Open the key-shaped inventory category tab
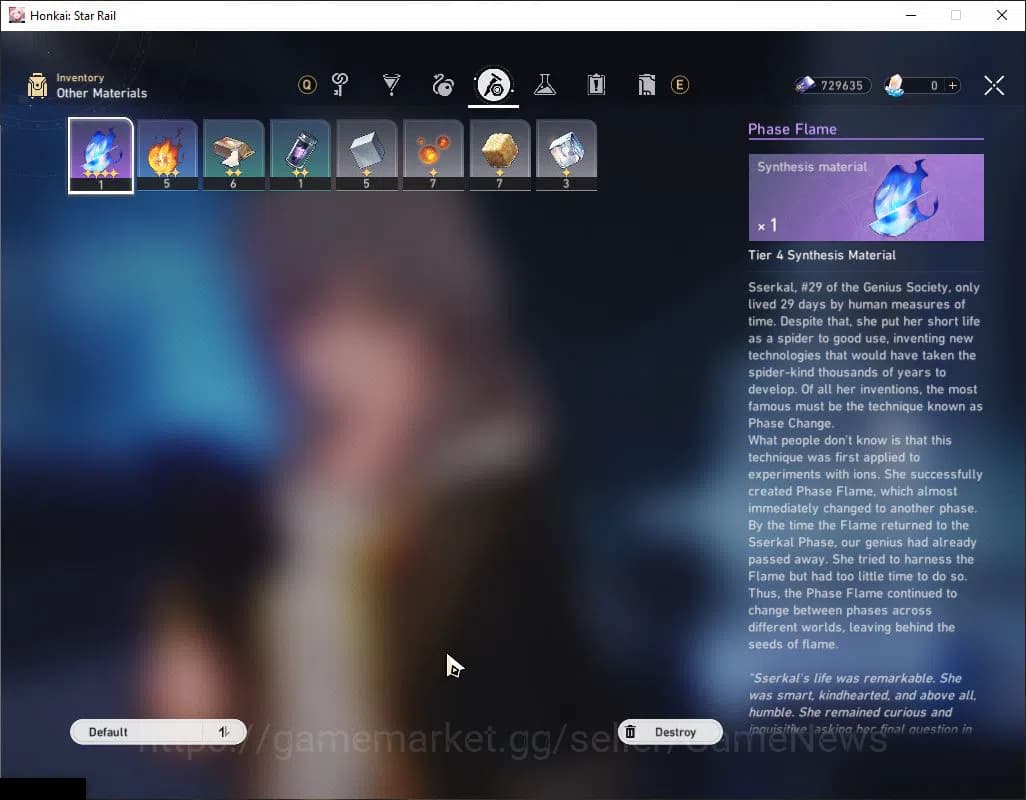 click(340, 85)
